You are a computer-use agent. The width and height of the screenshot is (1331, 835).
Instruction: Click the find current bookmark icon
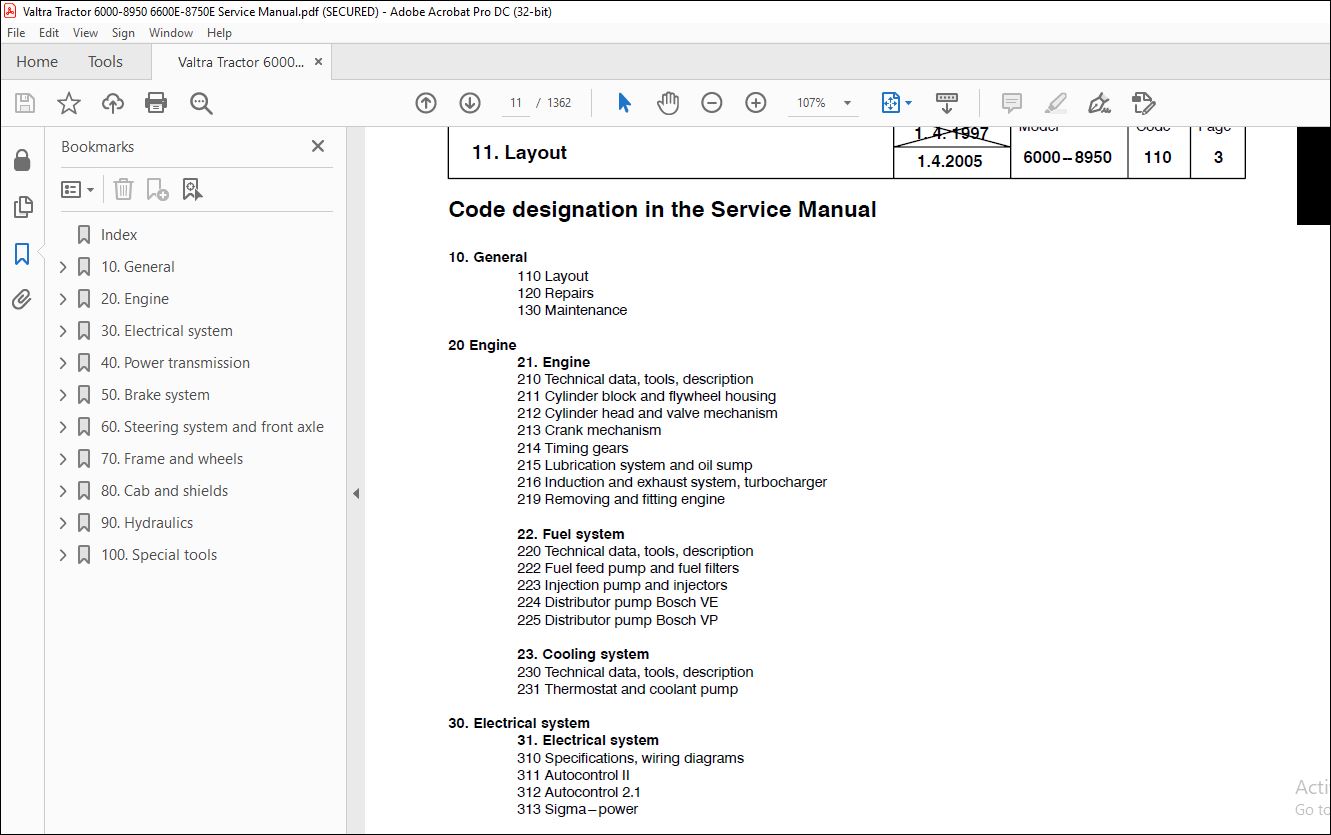193,189
